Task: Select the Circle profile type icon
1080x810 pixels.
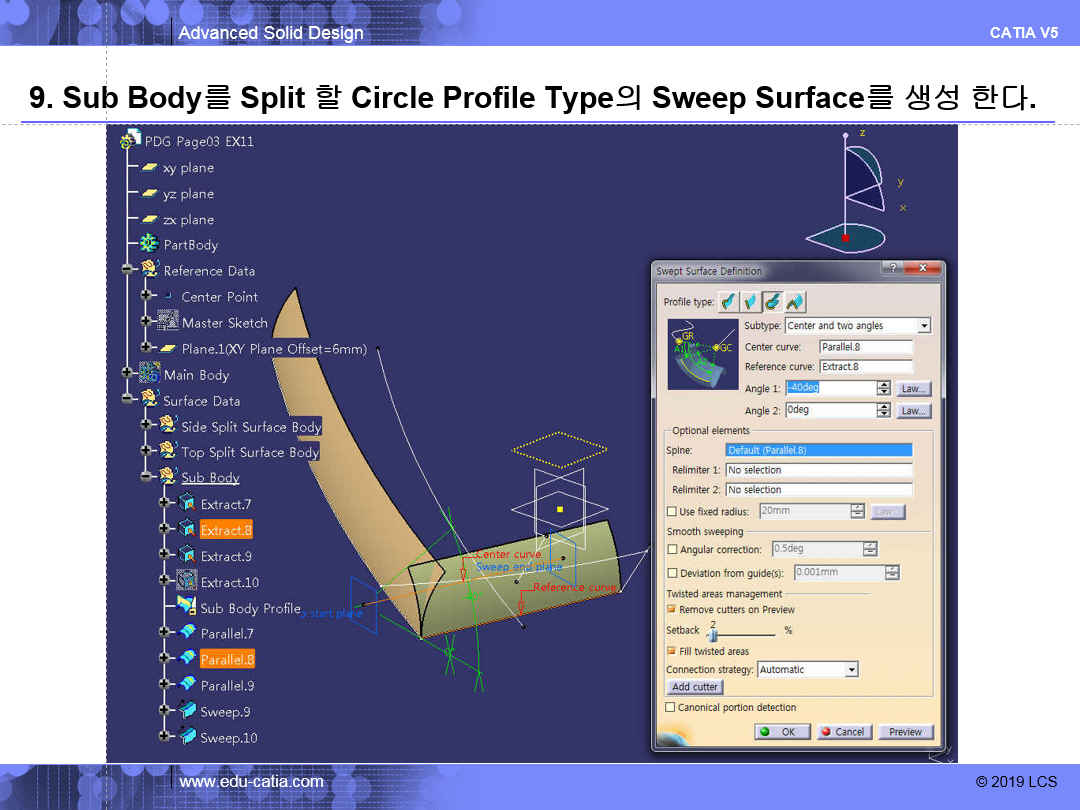Action: pos(773,302)
